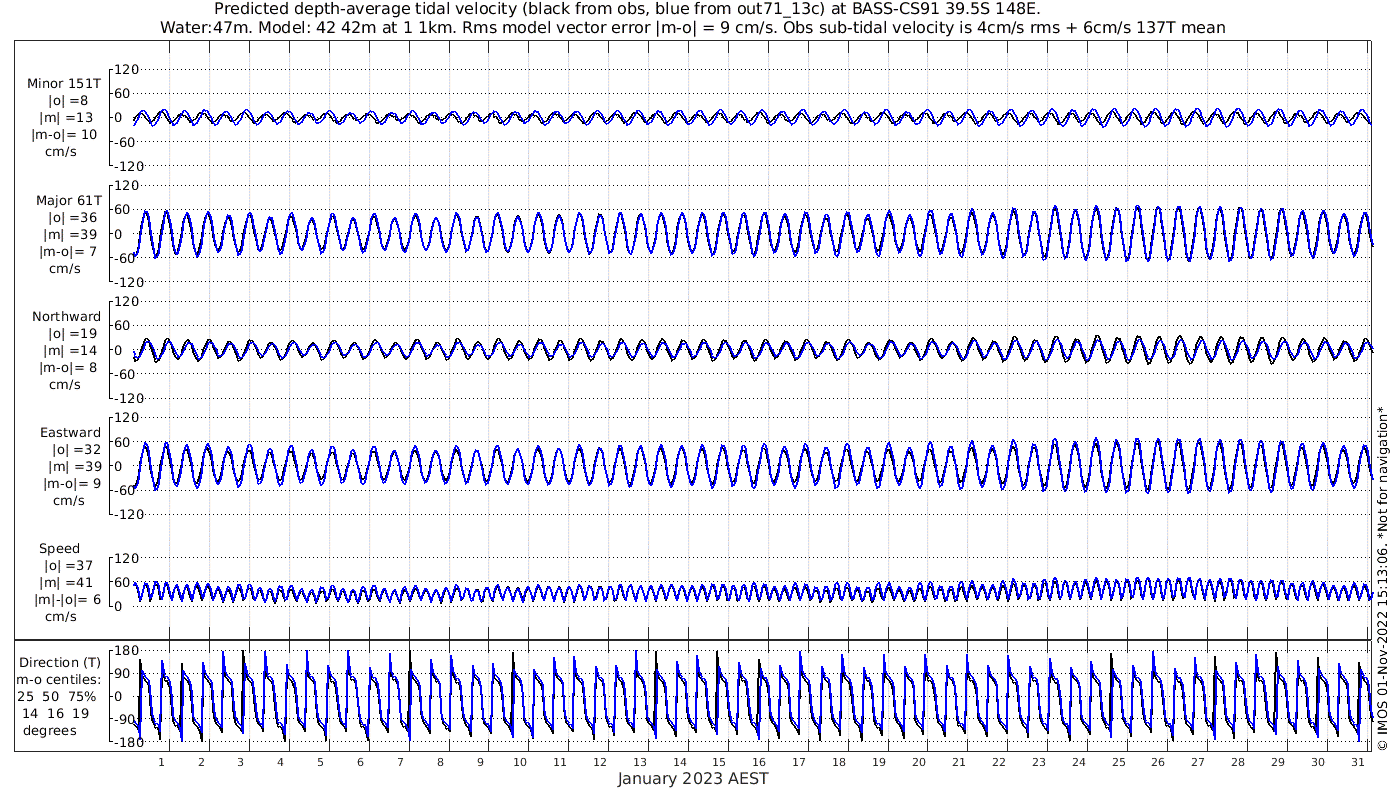
Task: Click the '120' tick on the Minor panel axis
Action: click(x=124, y=69)
